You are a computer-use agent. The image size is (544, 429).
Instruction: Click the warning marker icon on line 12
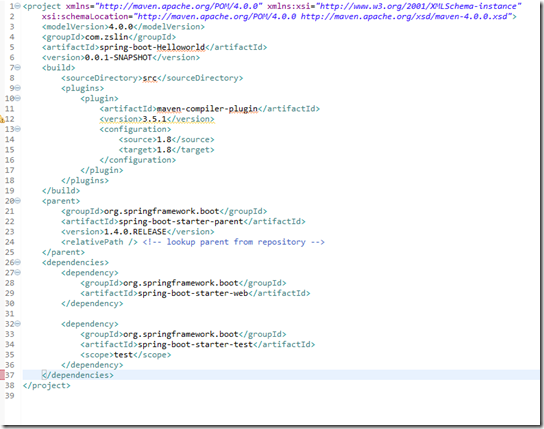click(x=2, y=119)
